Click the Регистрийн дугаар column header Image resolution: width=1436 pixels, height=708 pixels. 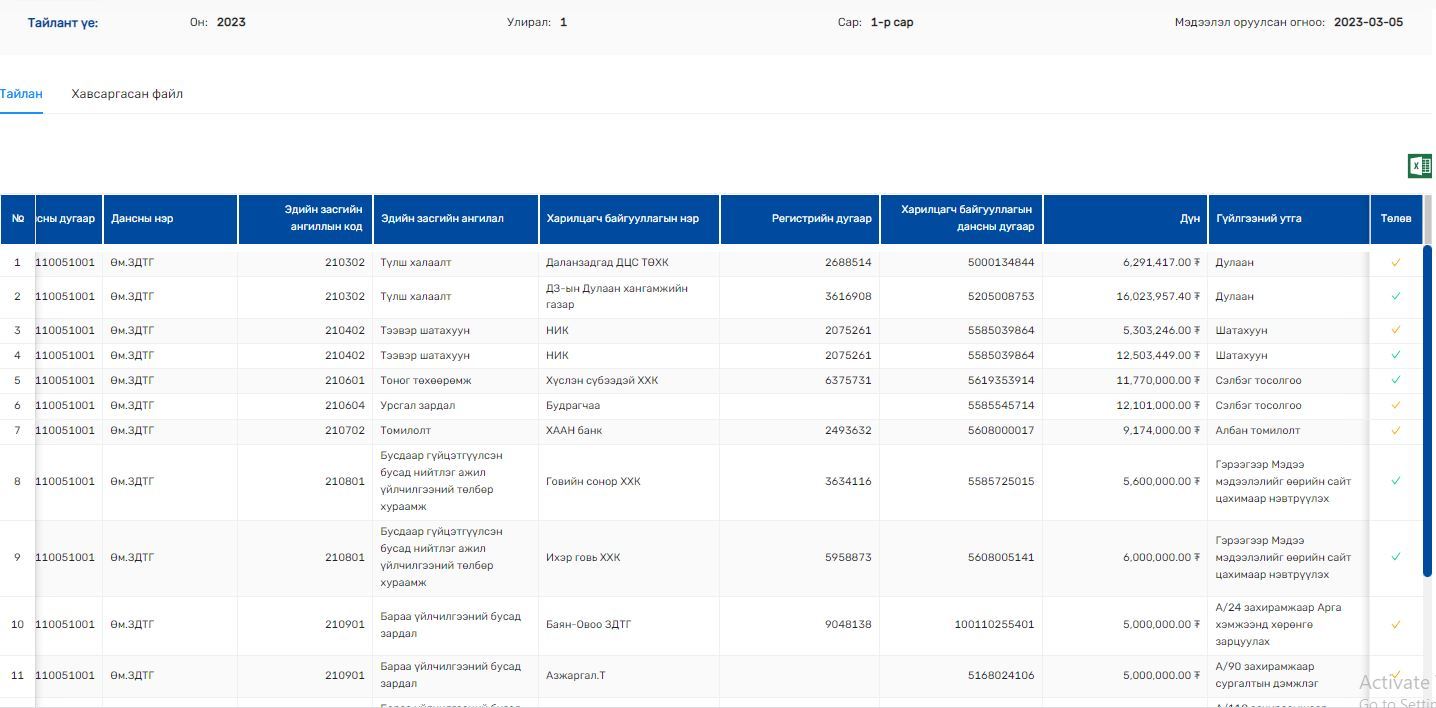(x=821, y=219)
